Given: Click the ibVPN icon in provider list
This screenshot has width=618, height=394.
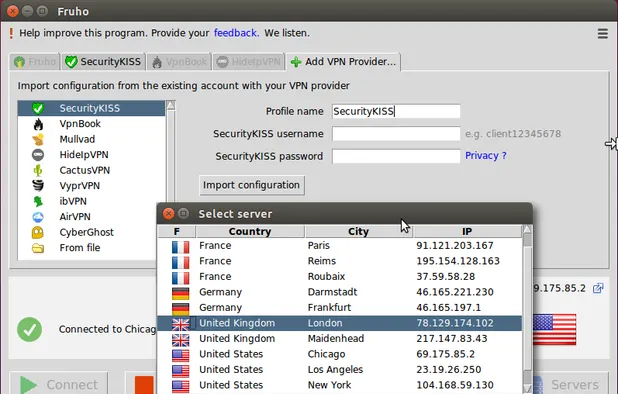Looking at the screenshot, I should point(38,201).
